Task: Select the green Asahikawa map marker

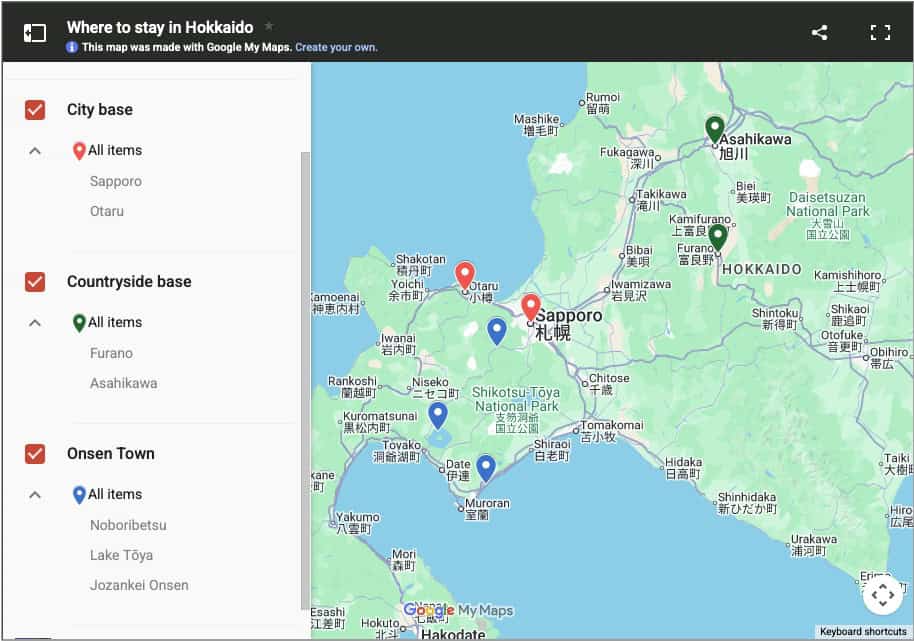Action: click(714, 128)
